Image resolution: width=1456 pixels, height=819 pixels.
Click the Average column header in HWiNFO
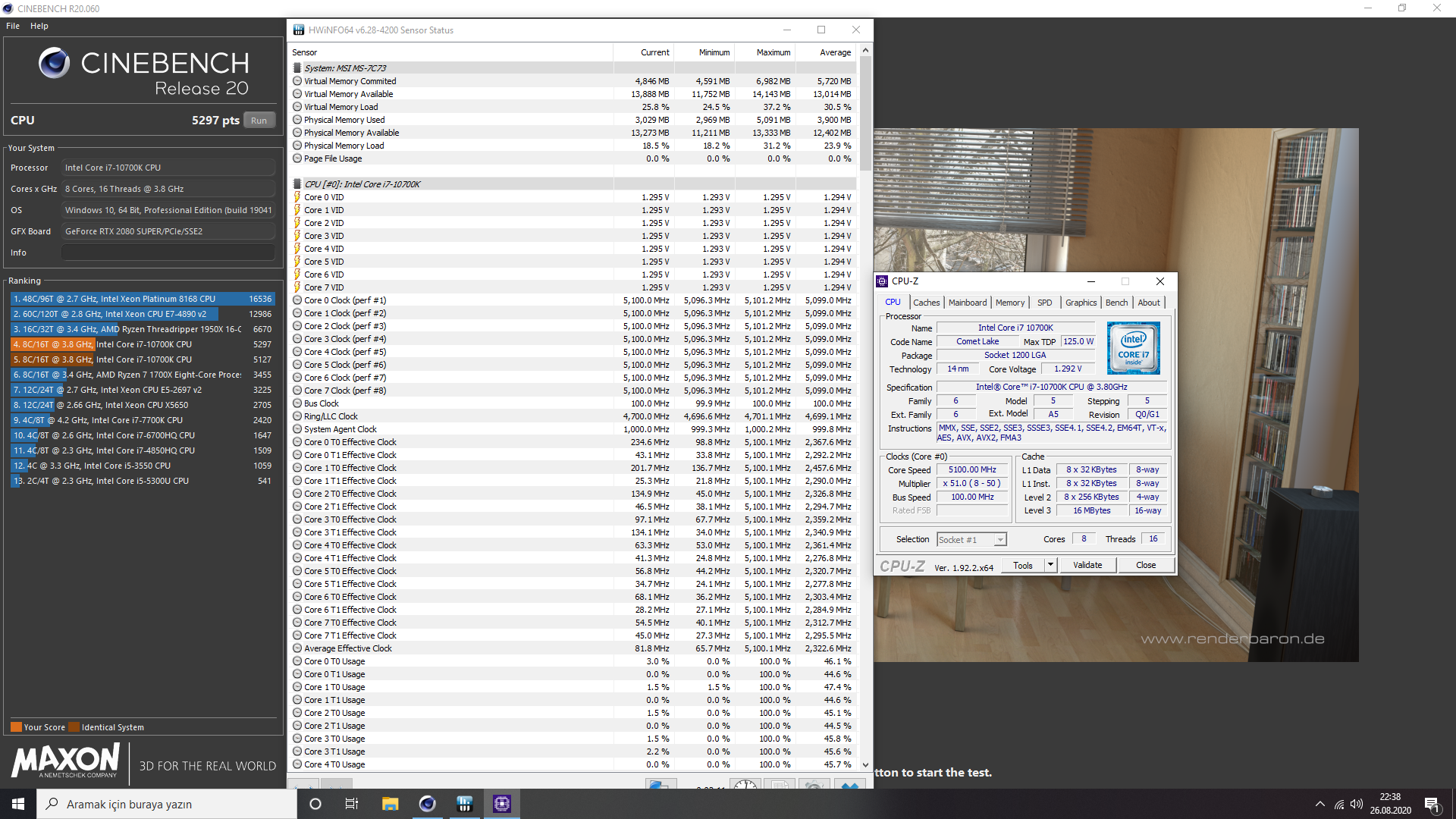point(826,52)
